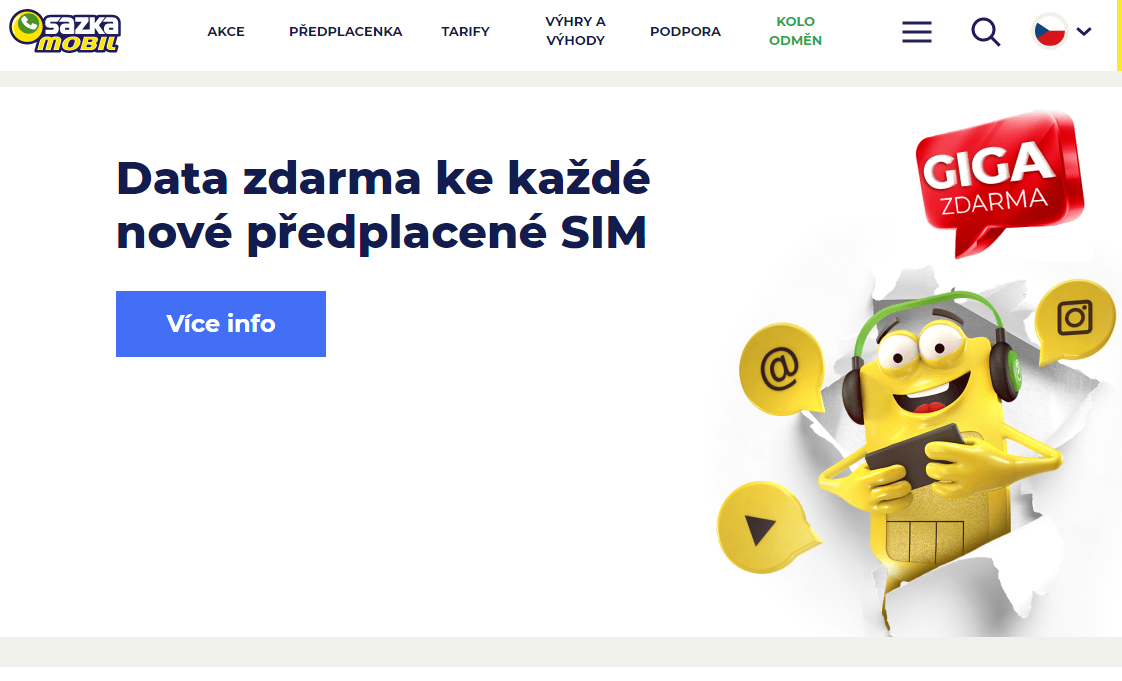Click the Sazka Mobil logo

[64, 31]
